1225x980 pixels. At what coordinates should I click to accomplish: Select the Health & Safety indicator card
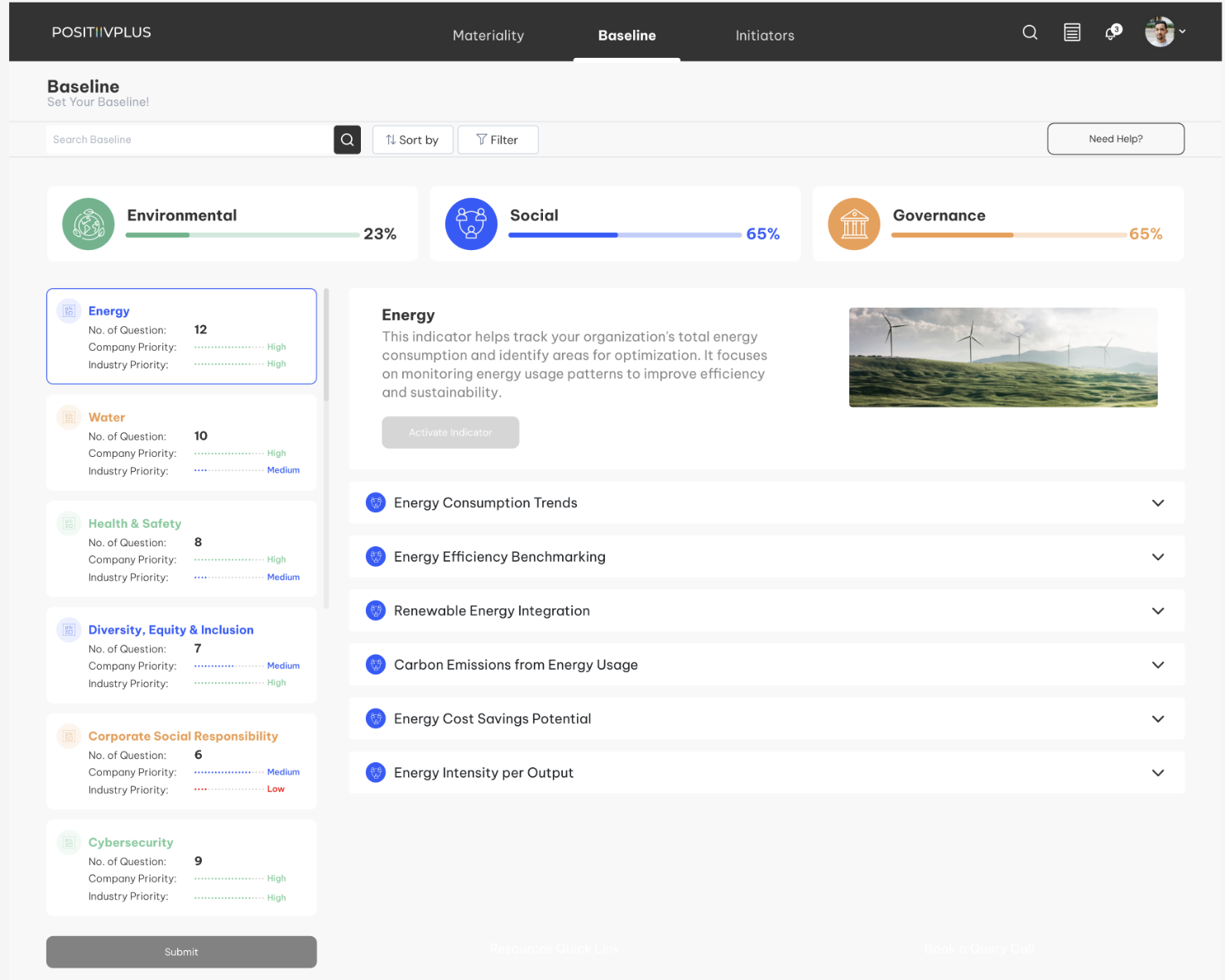(x=181, y=549)
